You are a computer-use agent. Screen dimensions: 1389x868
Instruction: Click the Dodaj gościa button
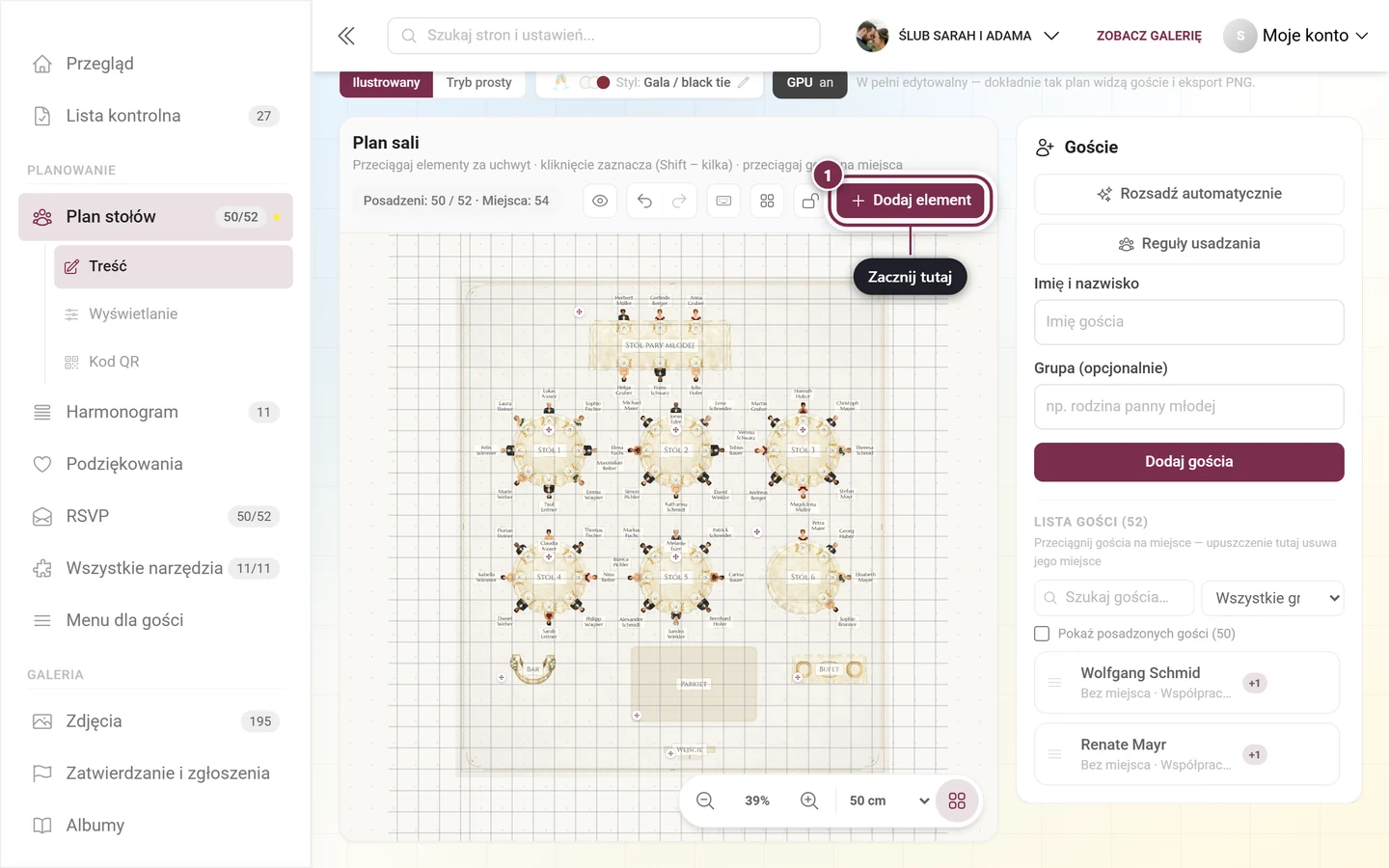point(1188,462)
